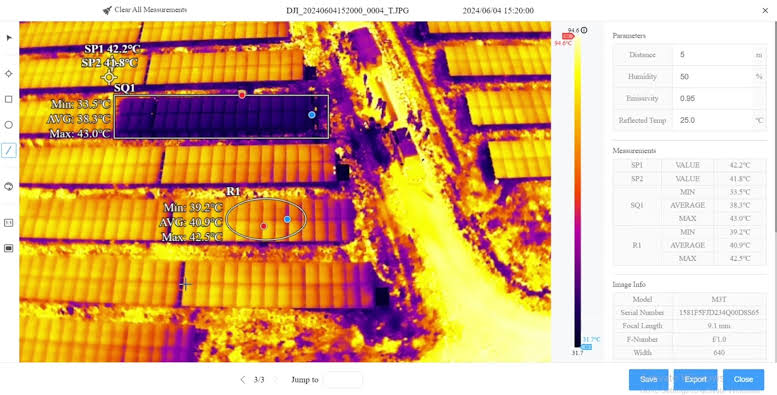The width and height of the screenshot is (777, 395).
Task: Click the 40.9°C R1 AVERAGE value
Action: pos(740,245)
